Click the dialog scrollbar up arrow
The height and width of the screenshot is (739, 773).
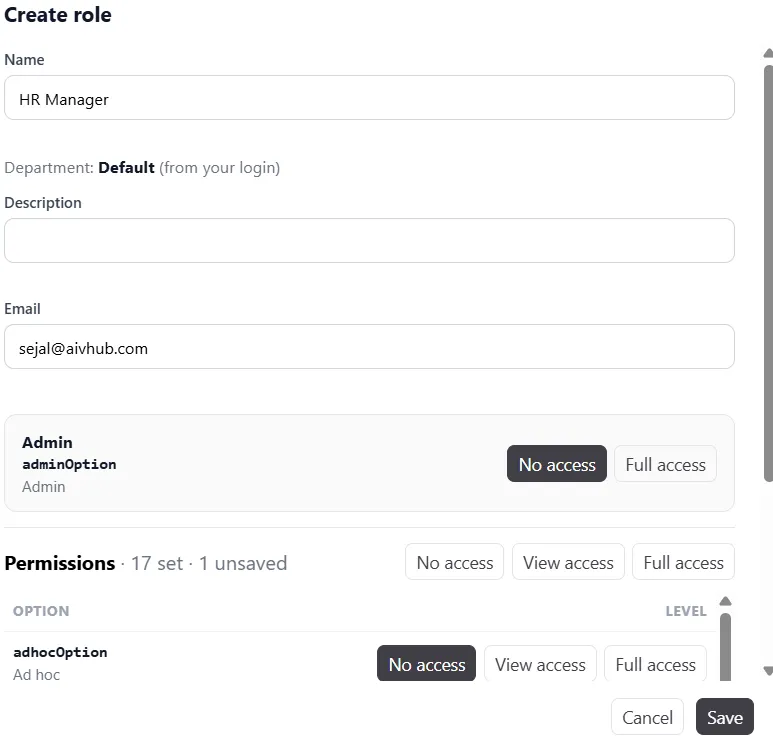[768, 53]
